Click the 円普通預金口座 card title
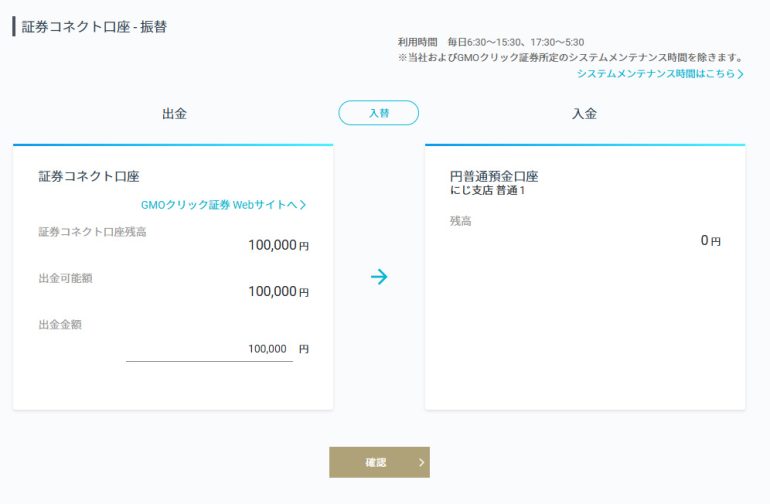 [x=494, y=176]
